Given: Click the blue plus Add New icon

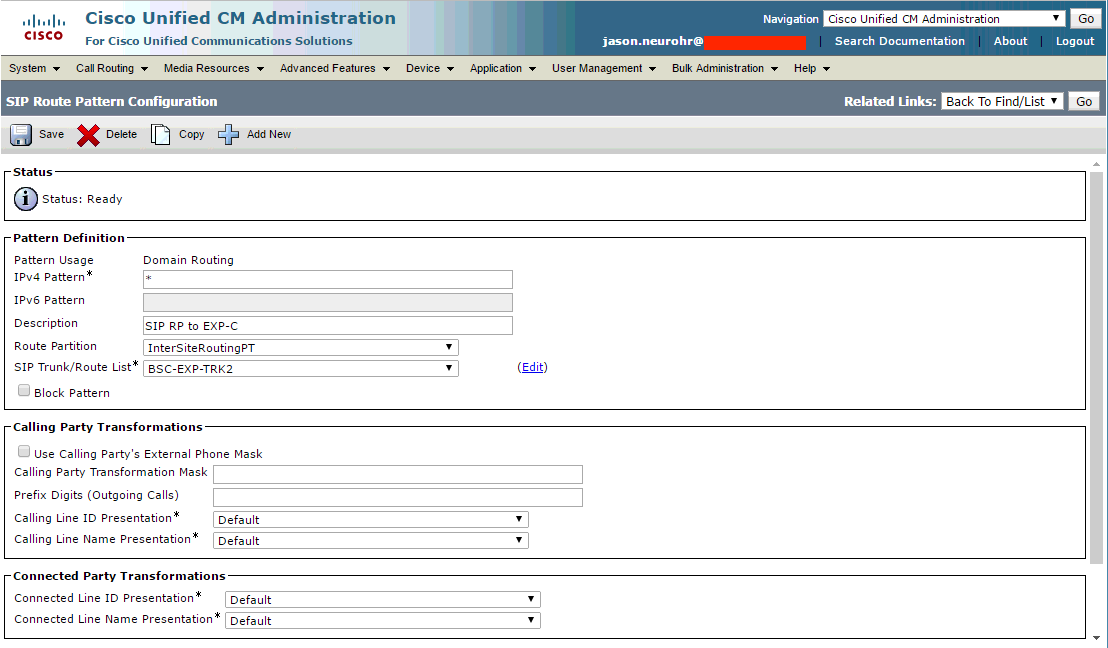Looking at the screenshot, I should pyautogui.click(x=228, y=134).
